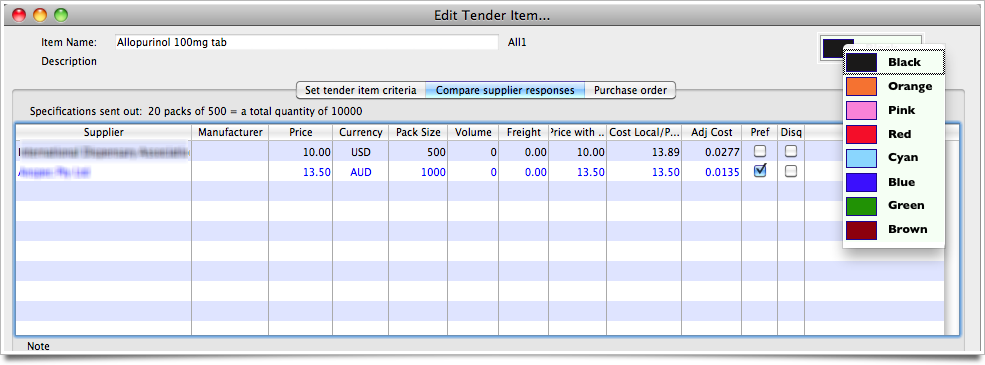985x365 pixels.
Task: Sort by the Supplier column header
Action: [104, 133]
